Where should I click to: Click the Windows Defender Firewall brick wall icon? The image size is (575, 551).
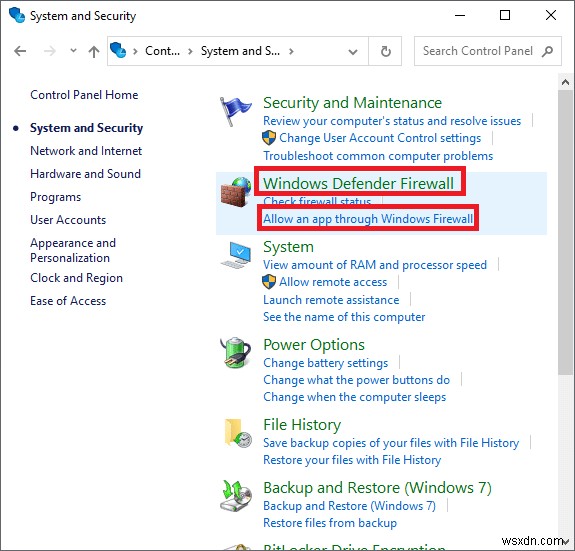click(x=236, y=192)
